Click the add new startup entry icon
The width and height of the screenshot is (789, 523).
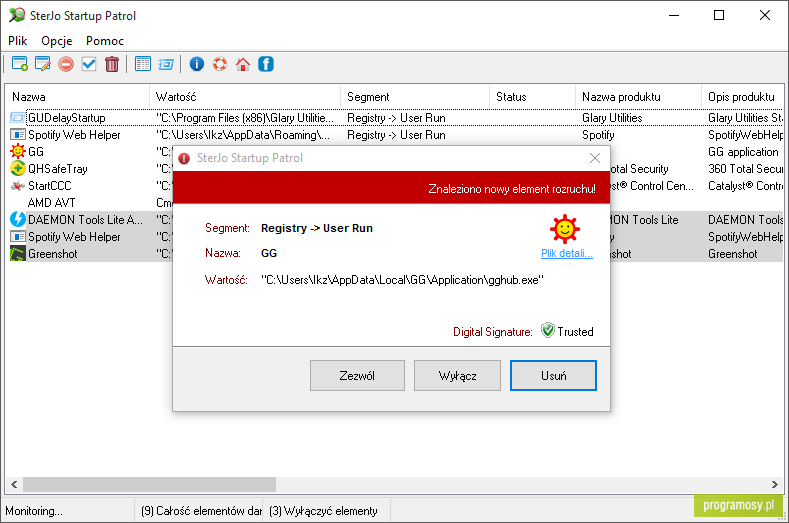pyautogui.click(x=20, y=64)
